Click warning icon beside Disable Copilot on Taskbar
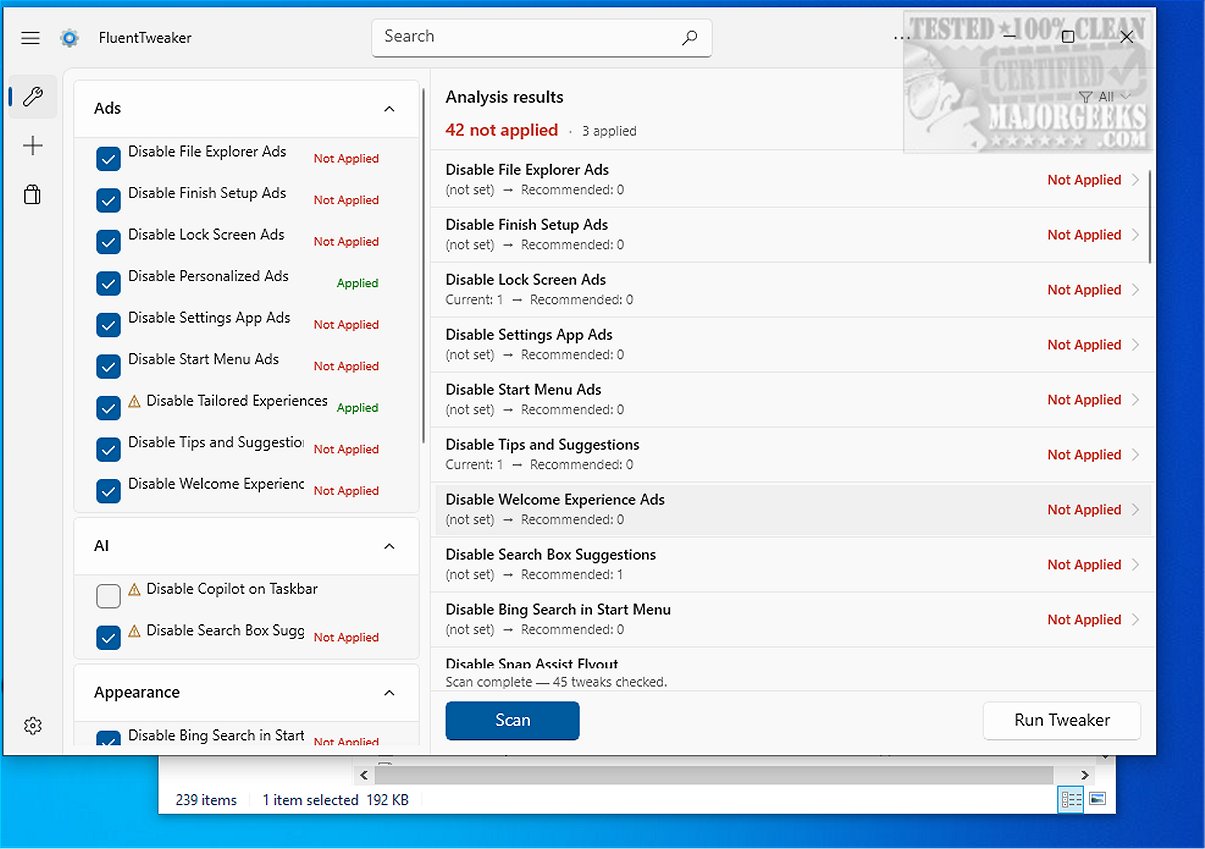Viewport: 1205px width, 849px height. 134,590
